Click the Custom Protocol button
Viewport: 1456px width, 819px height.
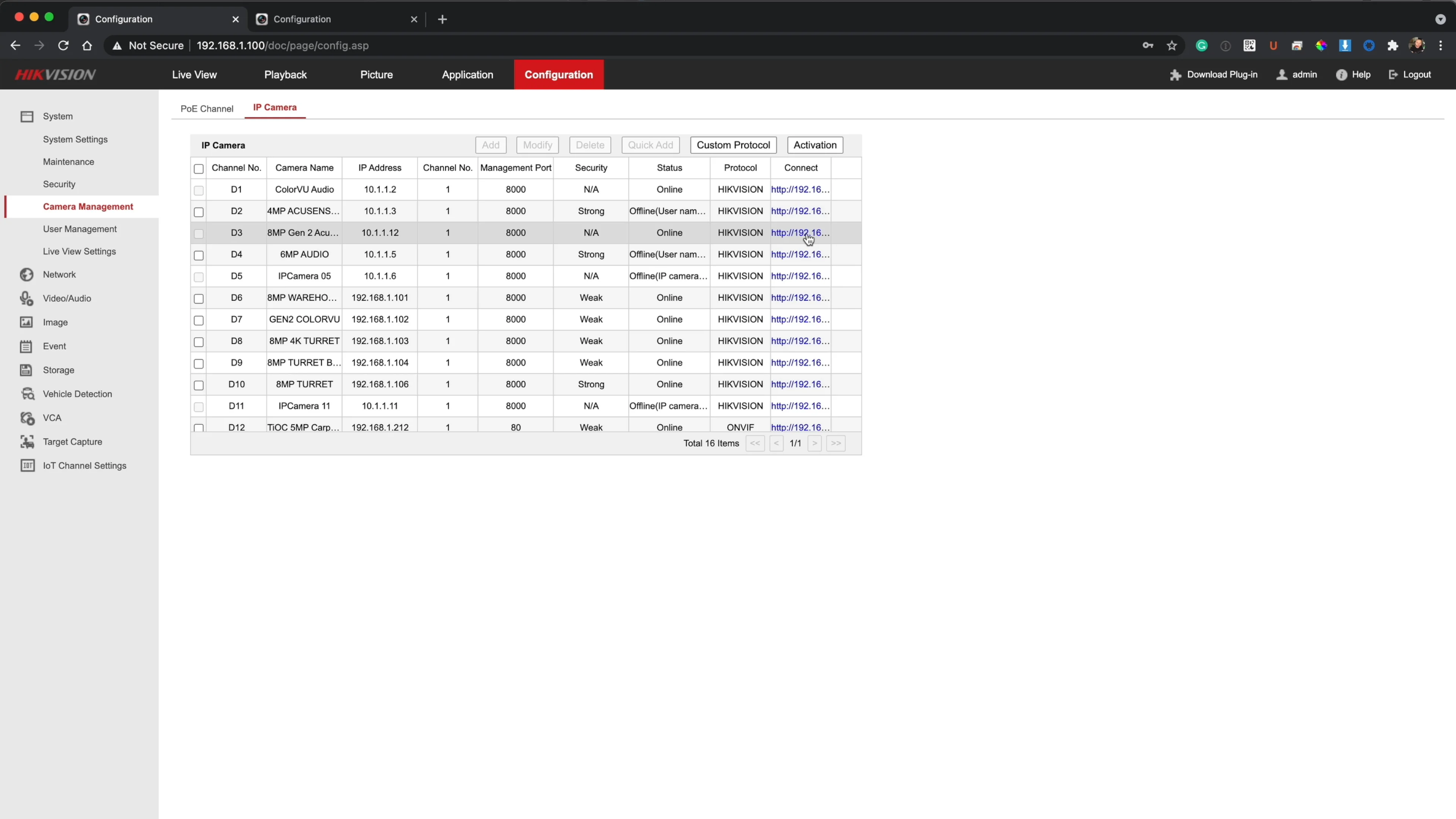[x=733, y=145]
